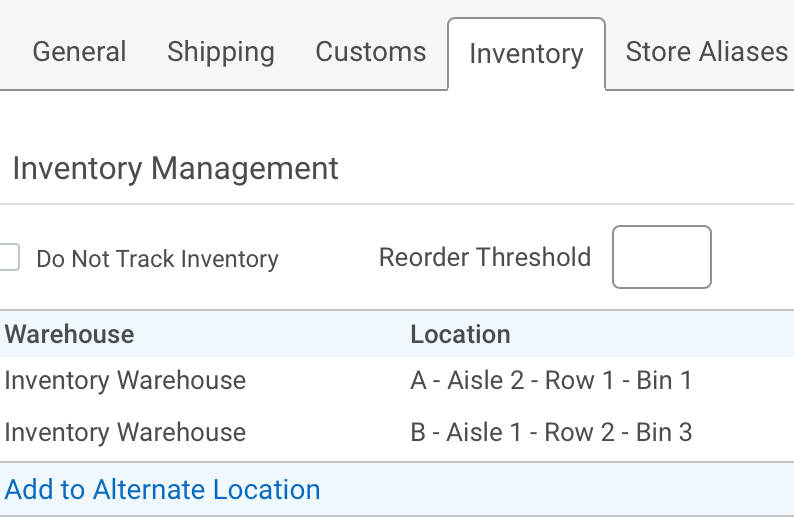The width and height of the screenshot is (794, 522).
Task: Open the Shipping tab
Action: [221, 52]
